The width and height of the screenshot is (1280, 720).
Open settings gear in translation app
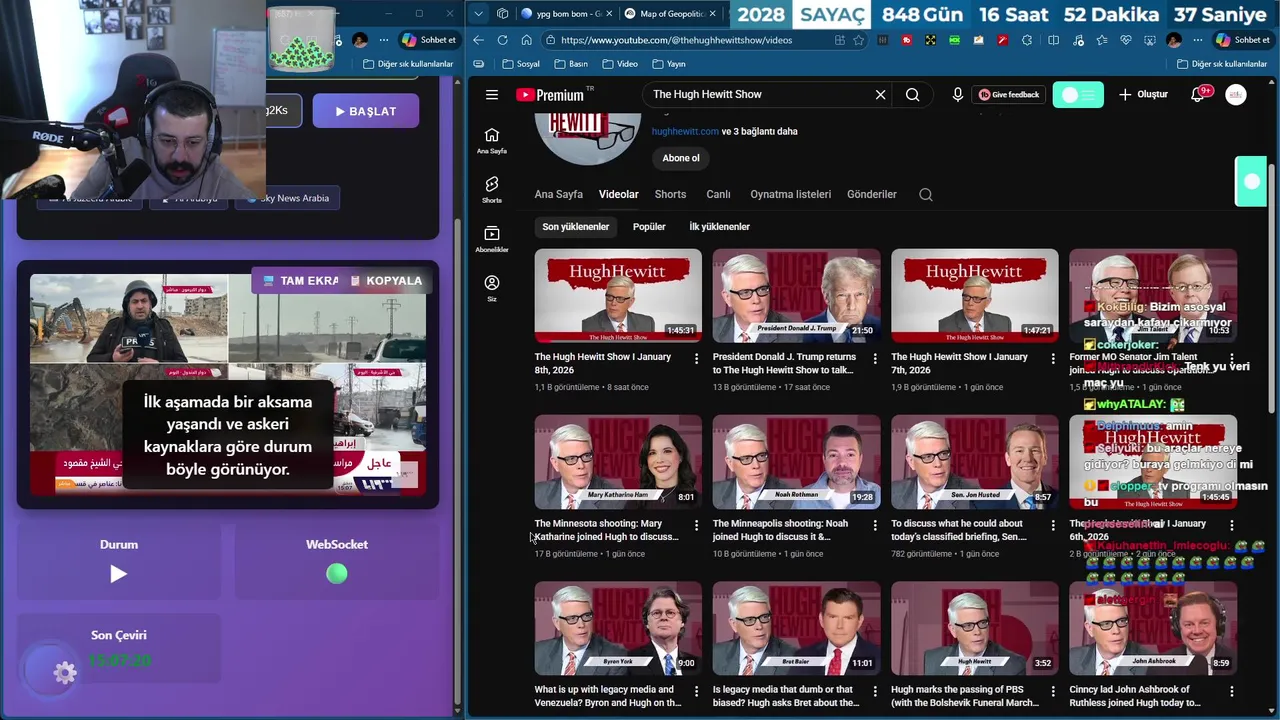click(65, 673)
